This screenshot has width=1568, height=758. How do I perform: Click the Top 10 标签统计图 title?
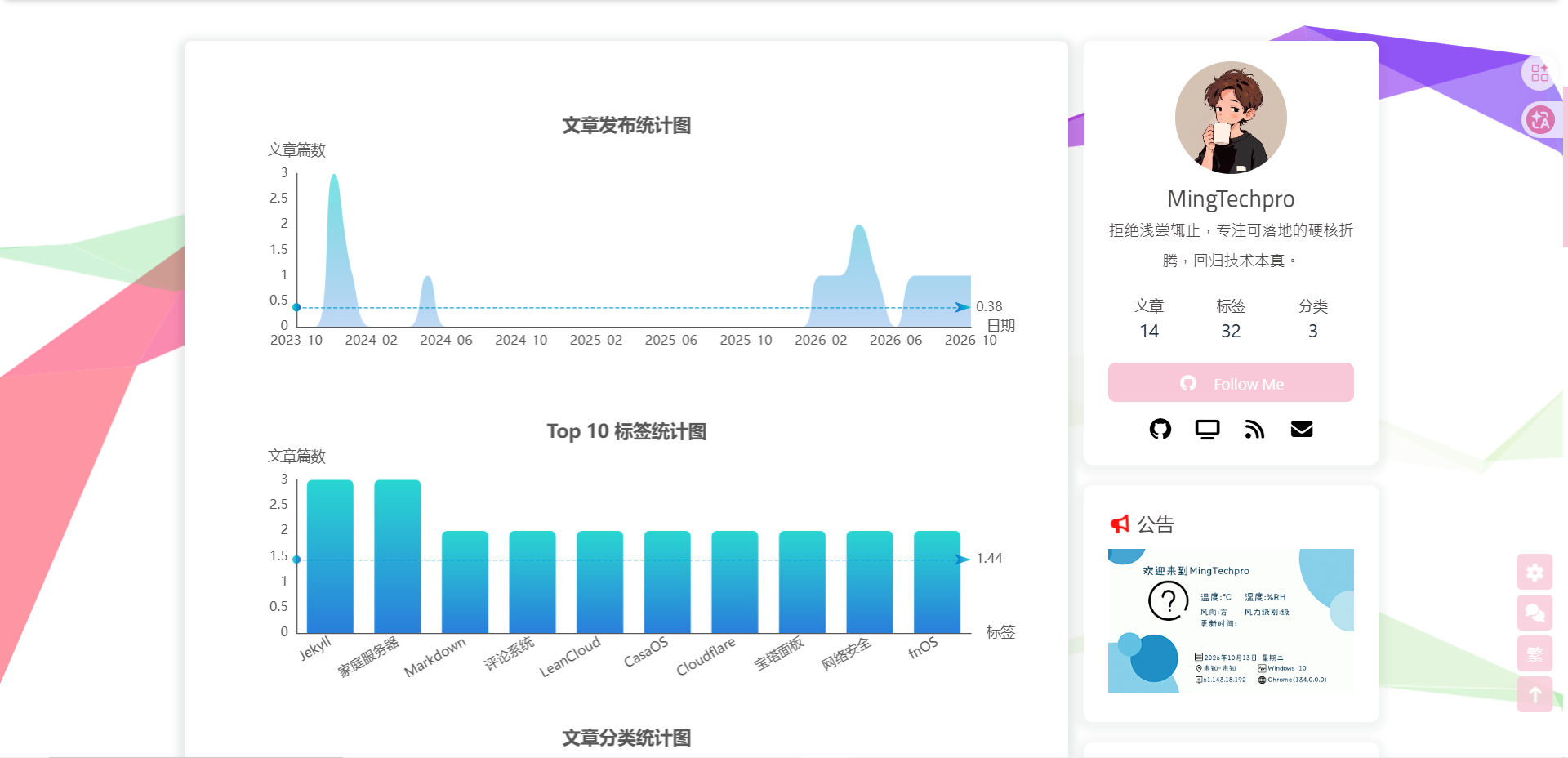point(626,431)
